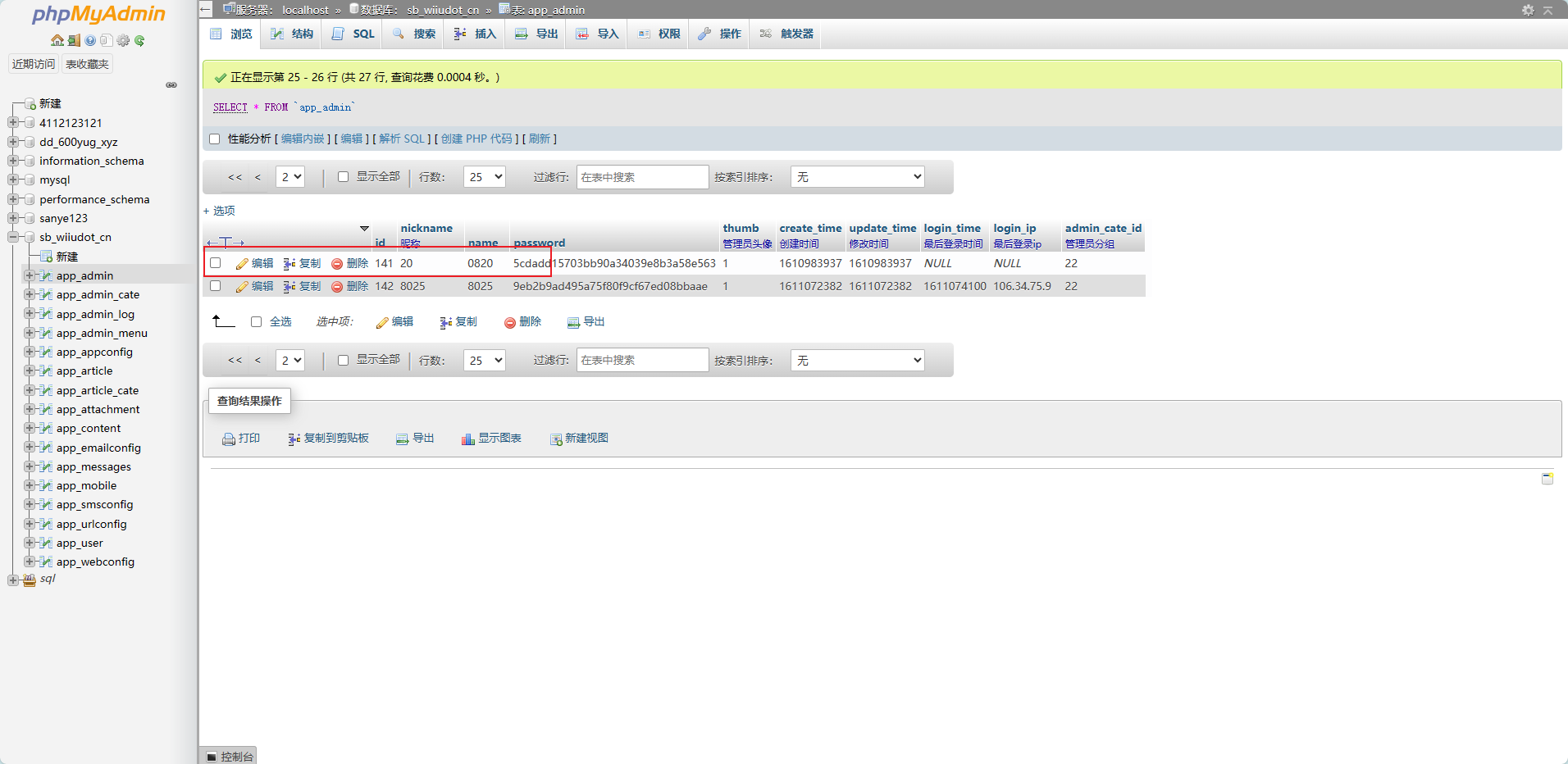This screenshot has height=764, width=1568.
Task: Check the 全选 select-all checkbox
Action: pyautogui.click(x=257, y=322)
